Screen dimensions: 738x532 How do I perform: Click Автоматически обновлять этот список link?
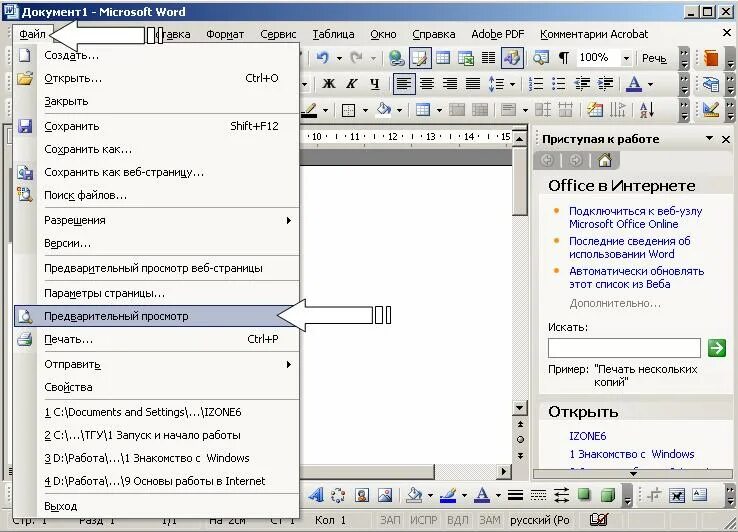point(636,278)
